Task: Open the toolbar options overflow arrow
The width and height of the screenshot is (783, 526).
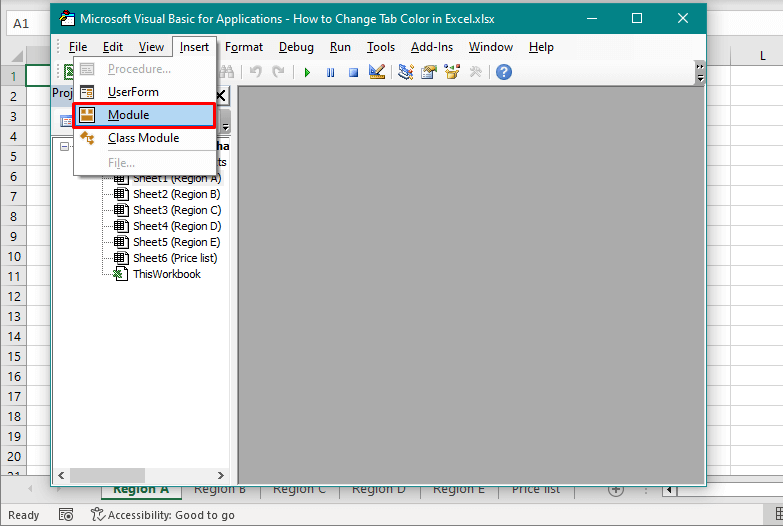Action: tap(700, 72)
